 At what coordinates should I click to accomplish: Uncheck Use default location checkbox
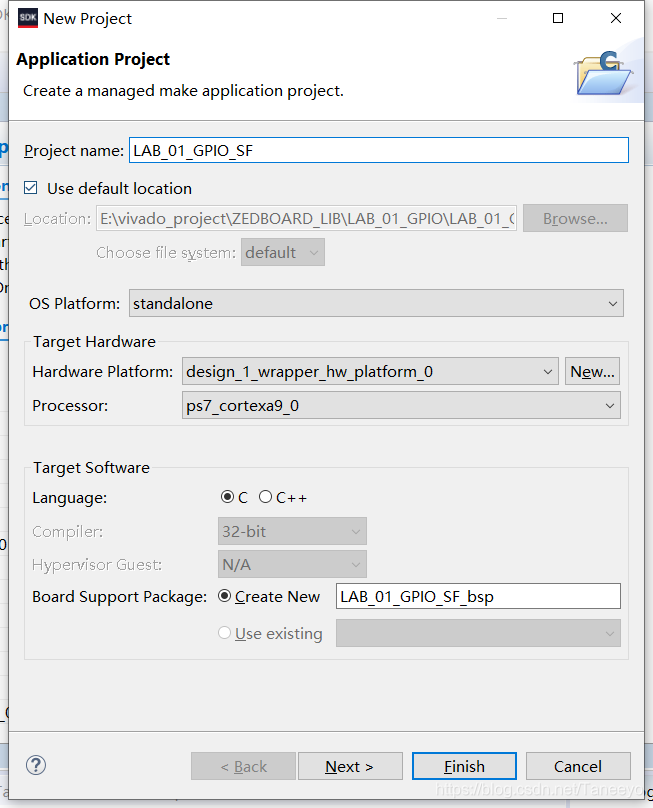[30, 188]
